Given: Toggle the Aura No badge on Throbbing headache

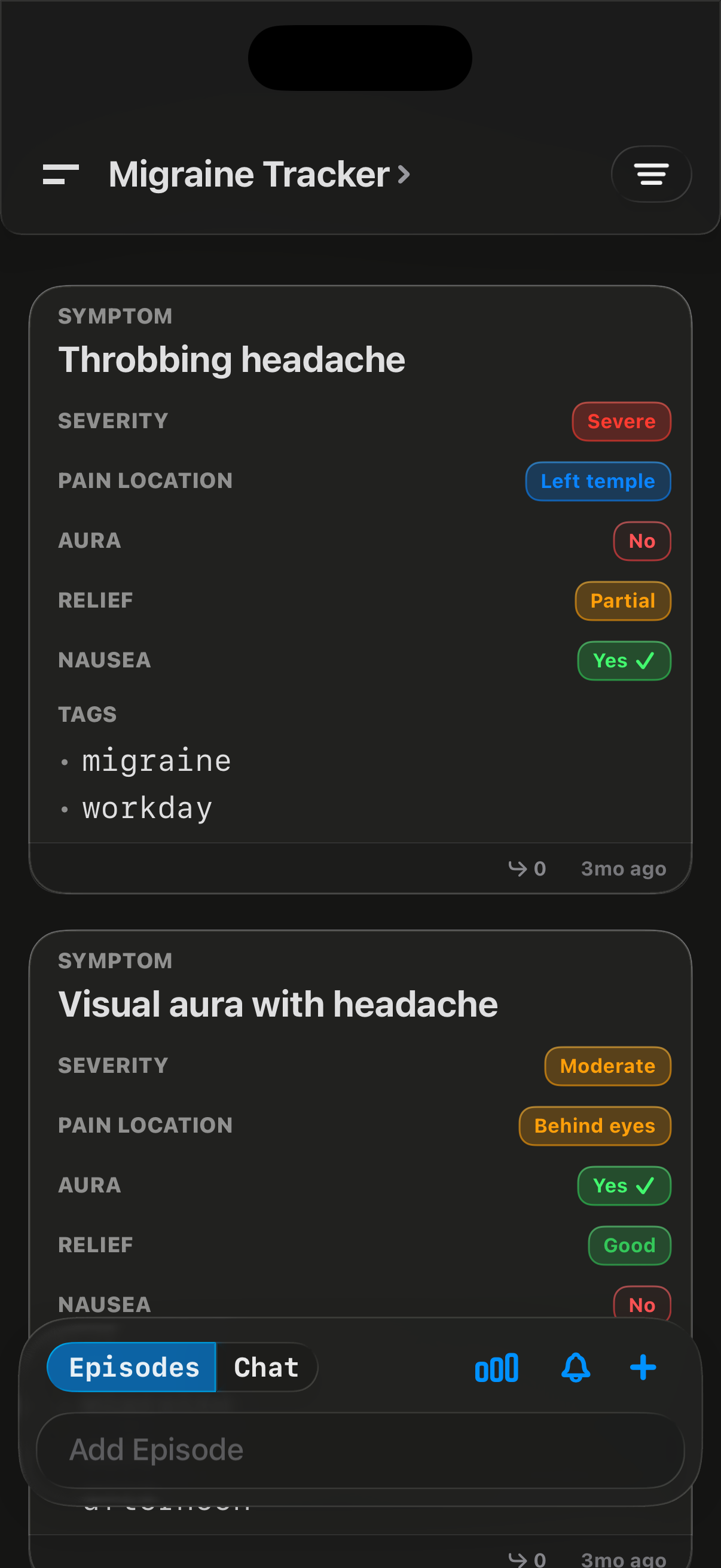Looking at the screenshot, I should (x=641, y=541).
